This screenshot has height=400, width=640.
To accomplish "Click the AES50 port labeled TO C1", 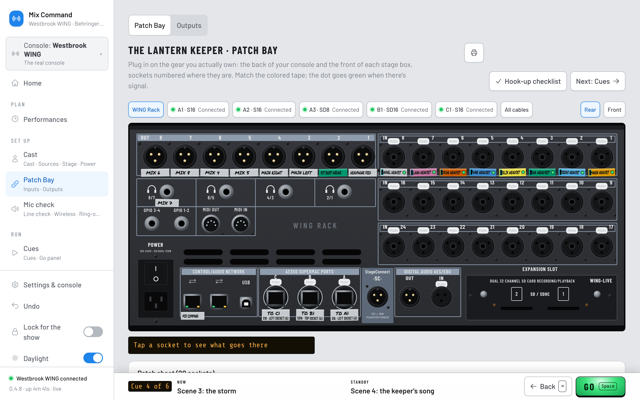I will point(276,298).
